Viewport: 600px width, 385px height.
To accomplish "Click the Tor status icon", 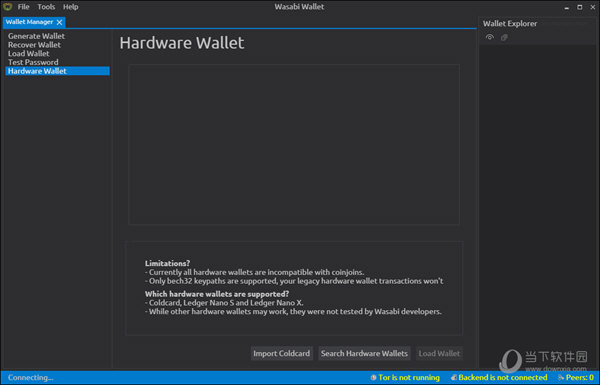I will (x=373, y=378).
